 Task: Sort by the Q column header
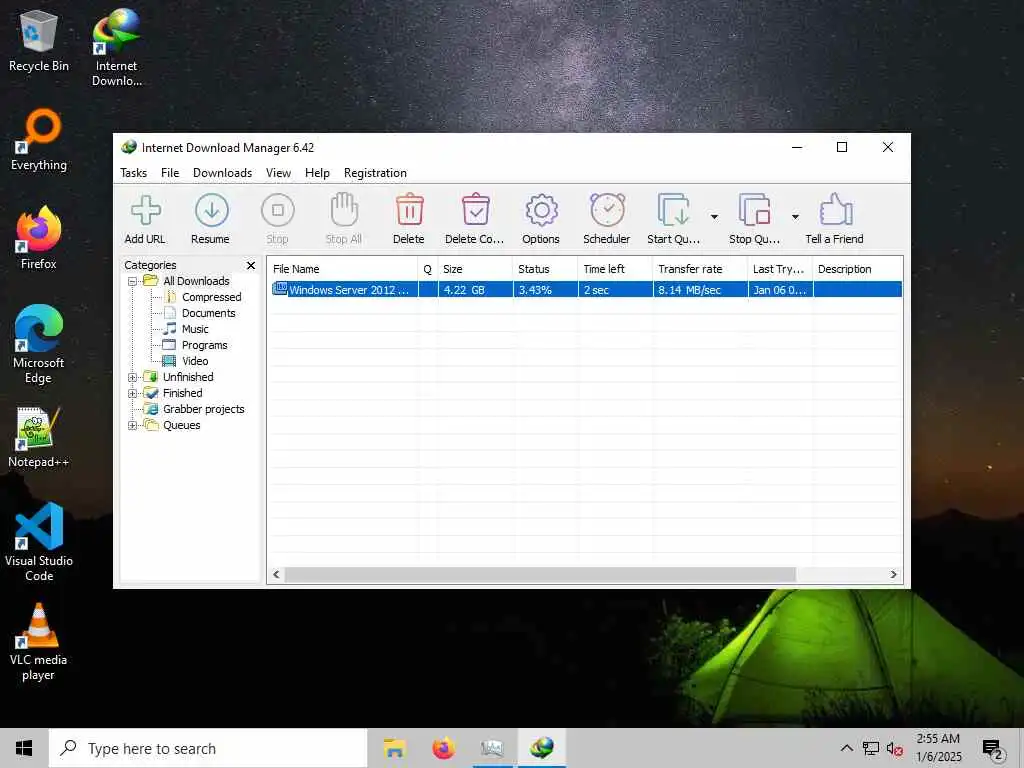click(x=427, y=269)
